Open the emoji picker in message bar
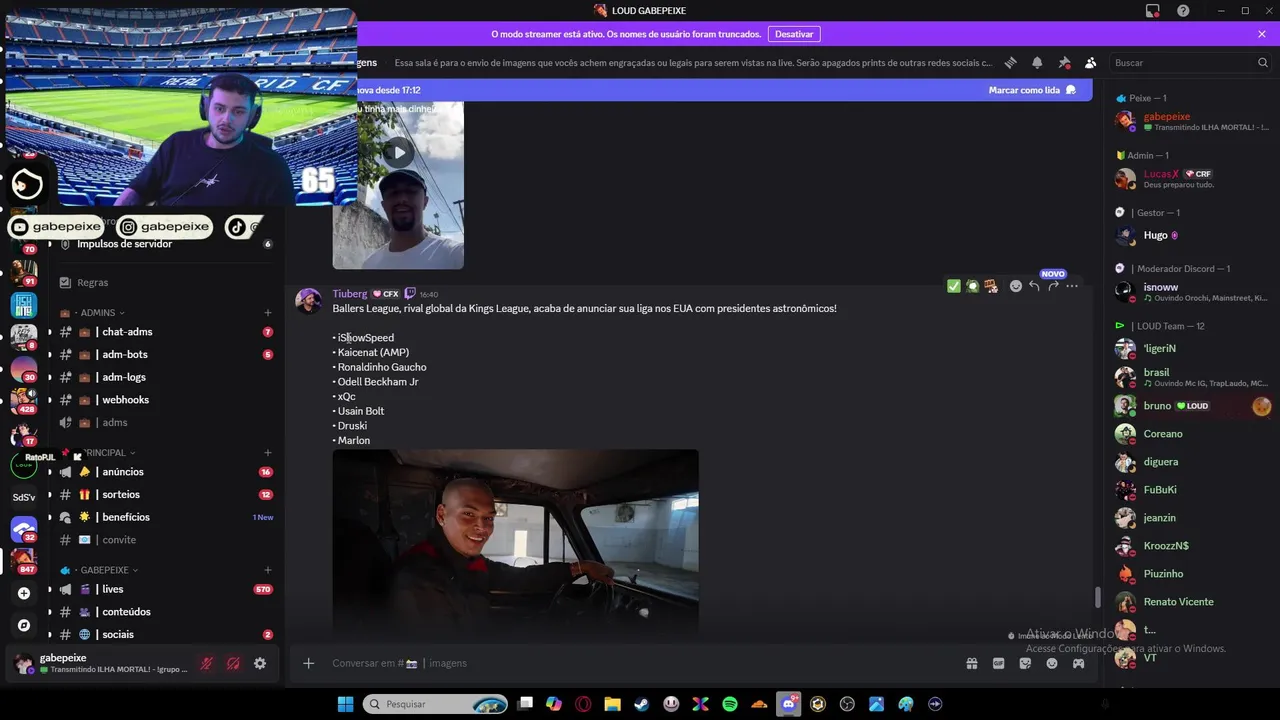The width and height of the screenshot is (1280, 720). pyautogui.click(x=1052, y=663)
